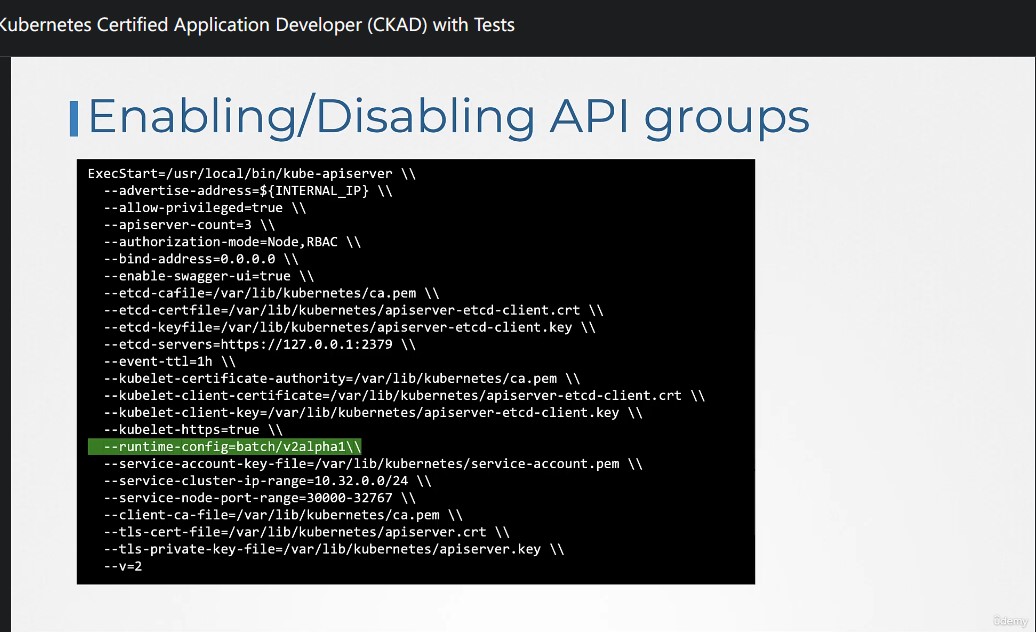Click the '--etcd-servers=https://127.0.0.1:2379' line
Viewport: 1036px width, 632px height.
coord(260,345)
